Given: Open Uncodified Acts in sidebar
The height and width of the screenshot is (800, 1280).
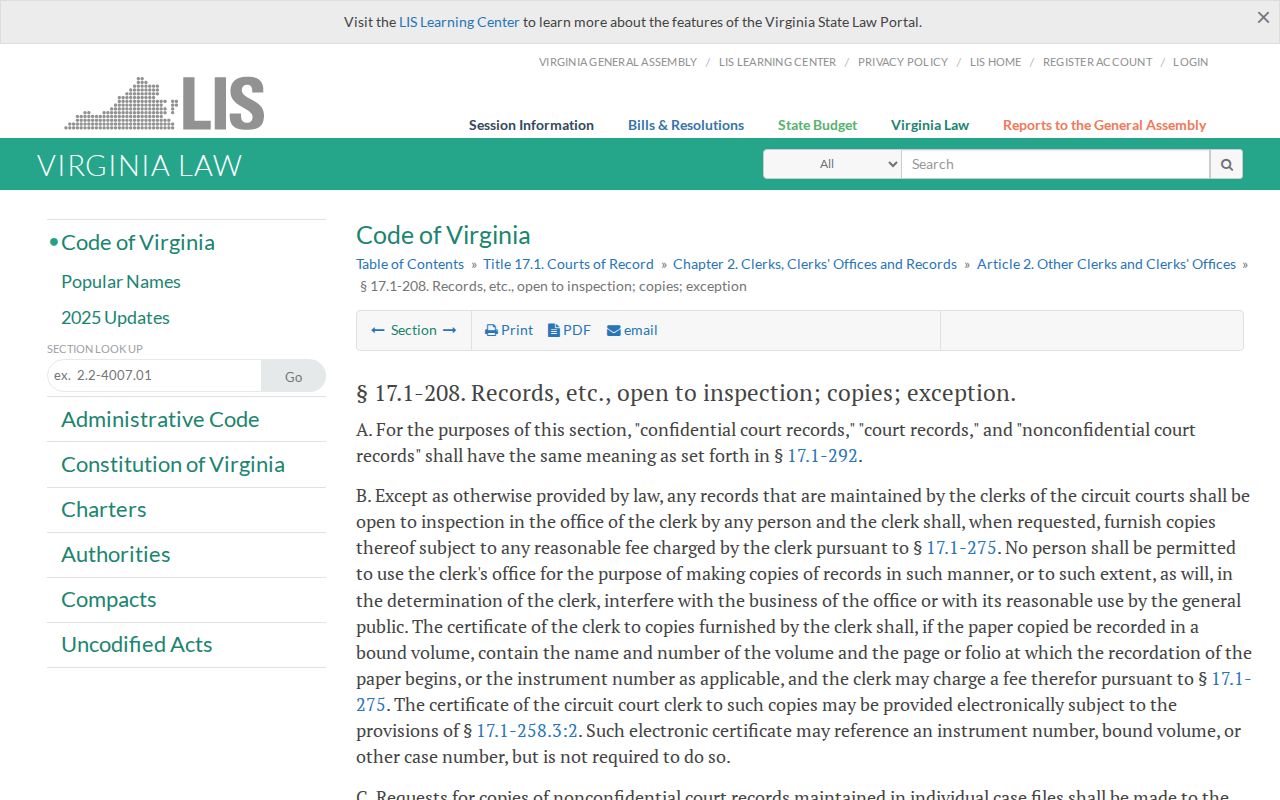Looking at the screenshot, I should tap(137, 645).
